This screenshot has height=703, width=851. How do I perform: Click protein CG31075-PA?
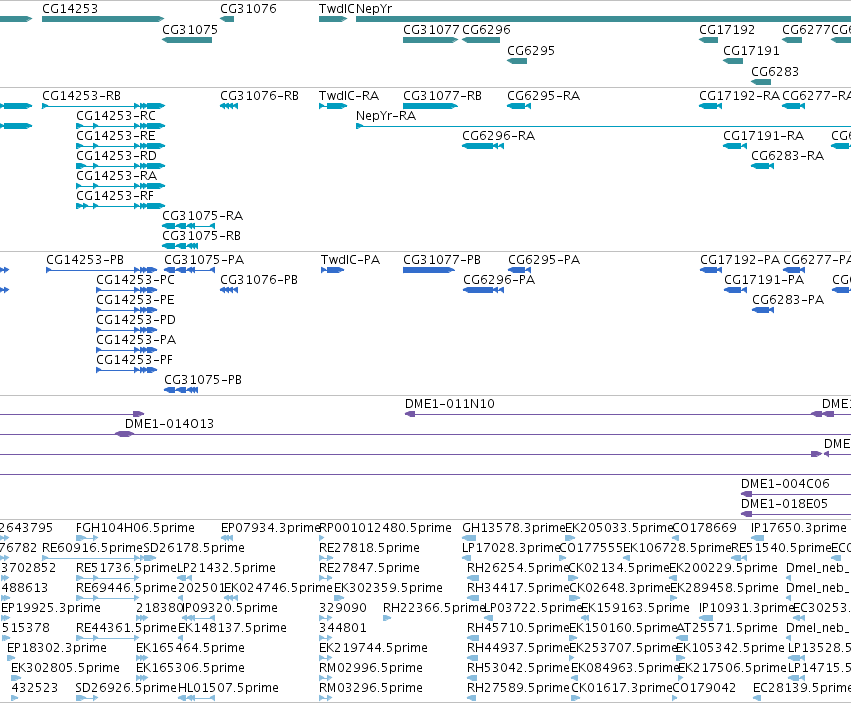(x=204, y=259)
